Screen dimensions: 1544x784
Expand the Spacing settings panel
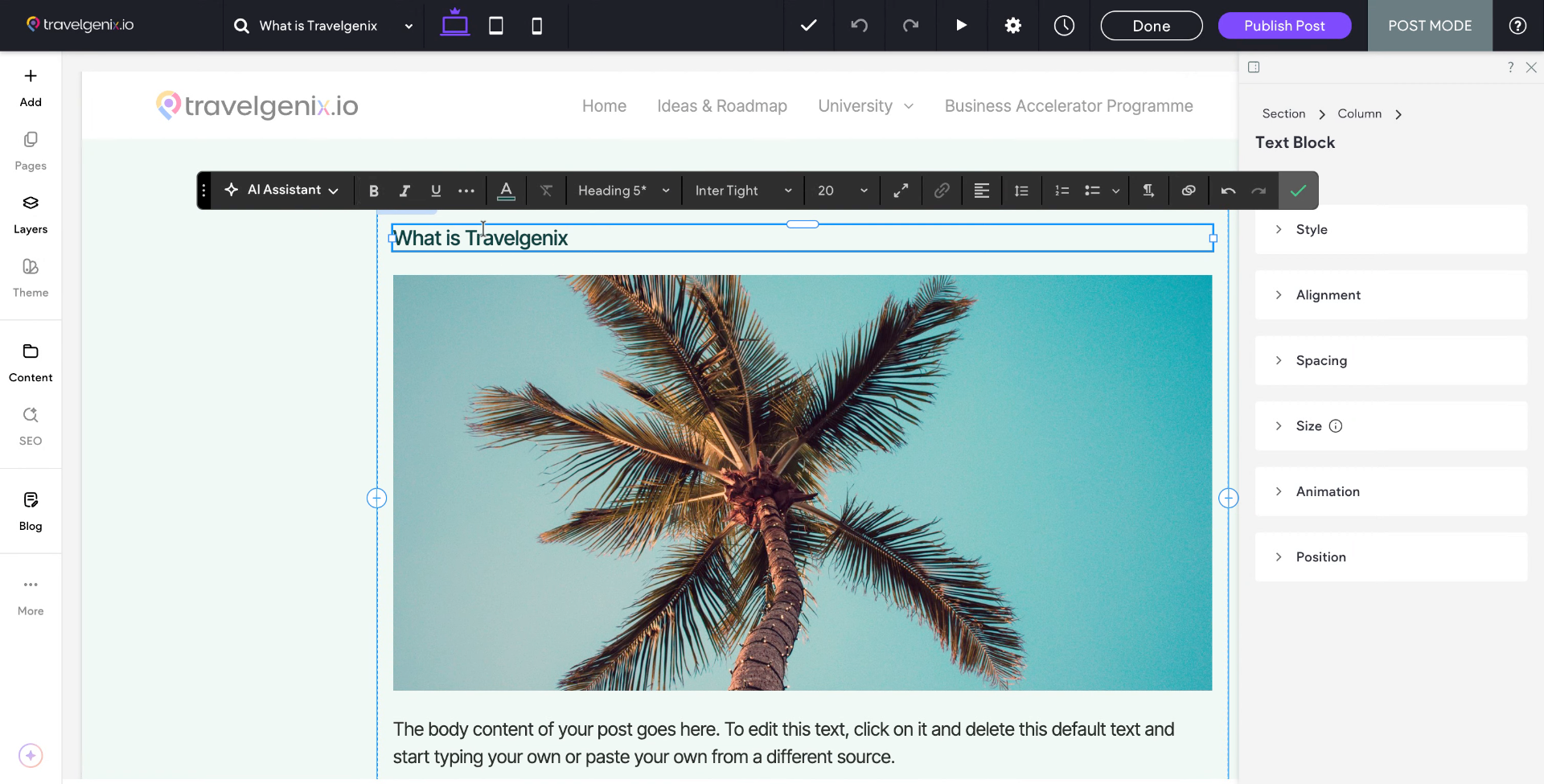1390,360
